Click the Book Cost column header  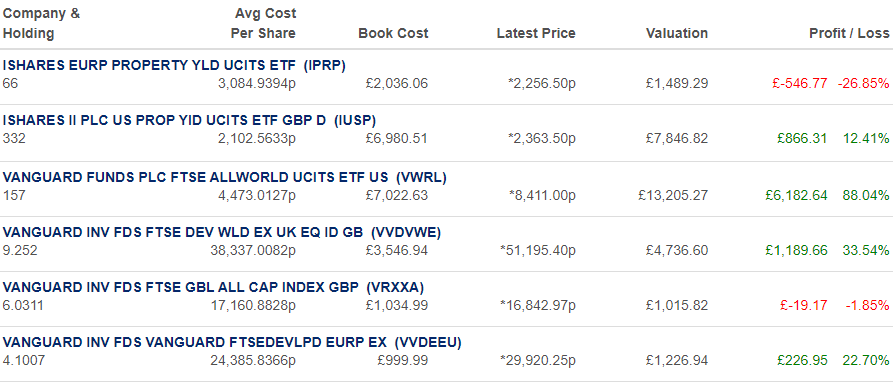pyautogui.click(x=393, y=34)
